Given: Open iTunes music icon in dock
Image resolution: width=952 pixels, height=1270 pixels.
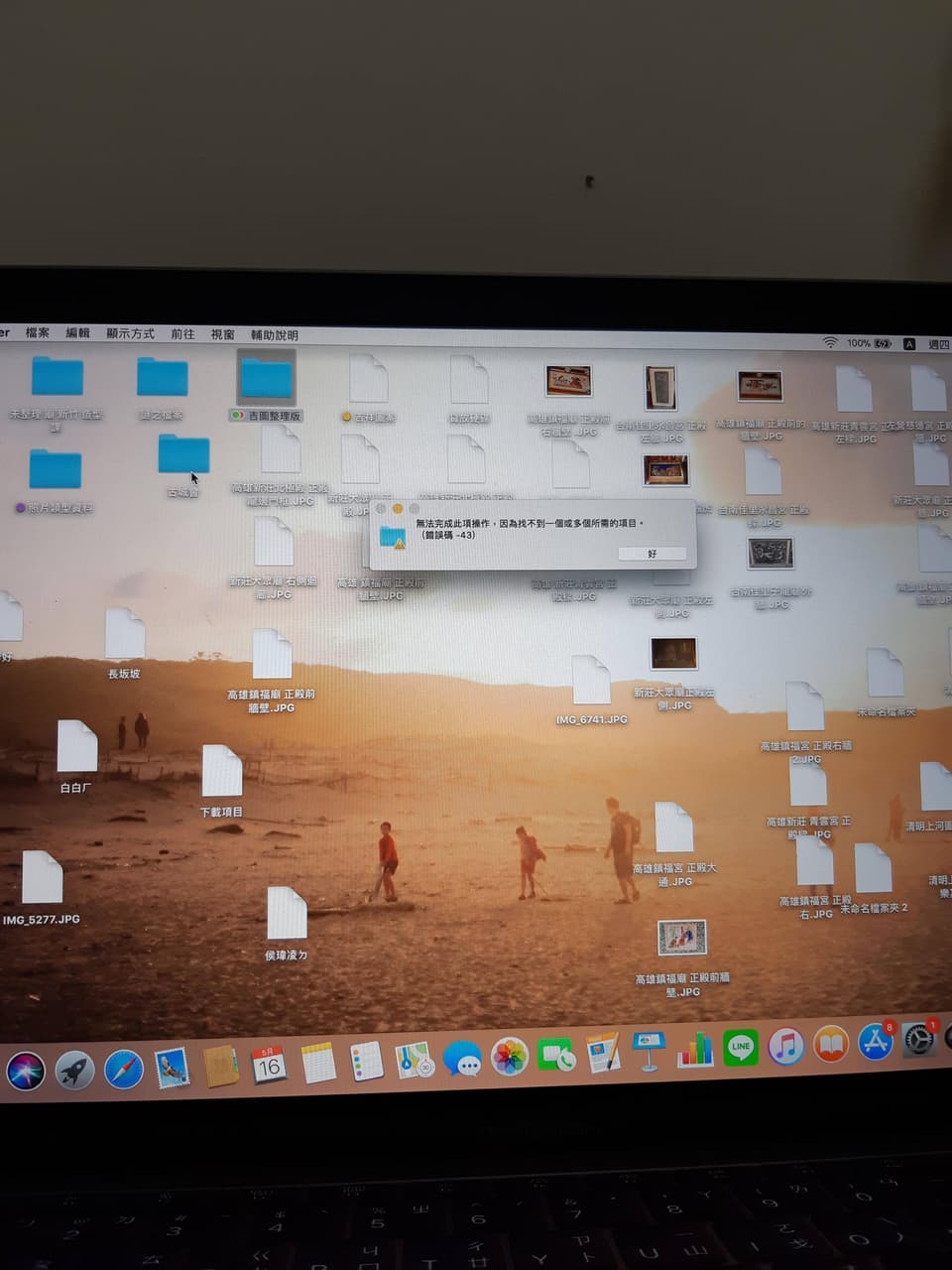Looking at the screenshot, I should tap(785, 1046).
